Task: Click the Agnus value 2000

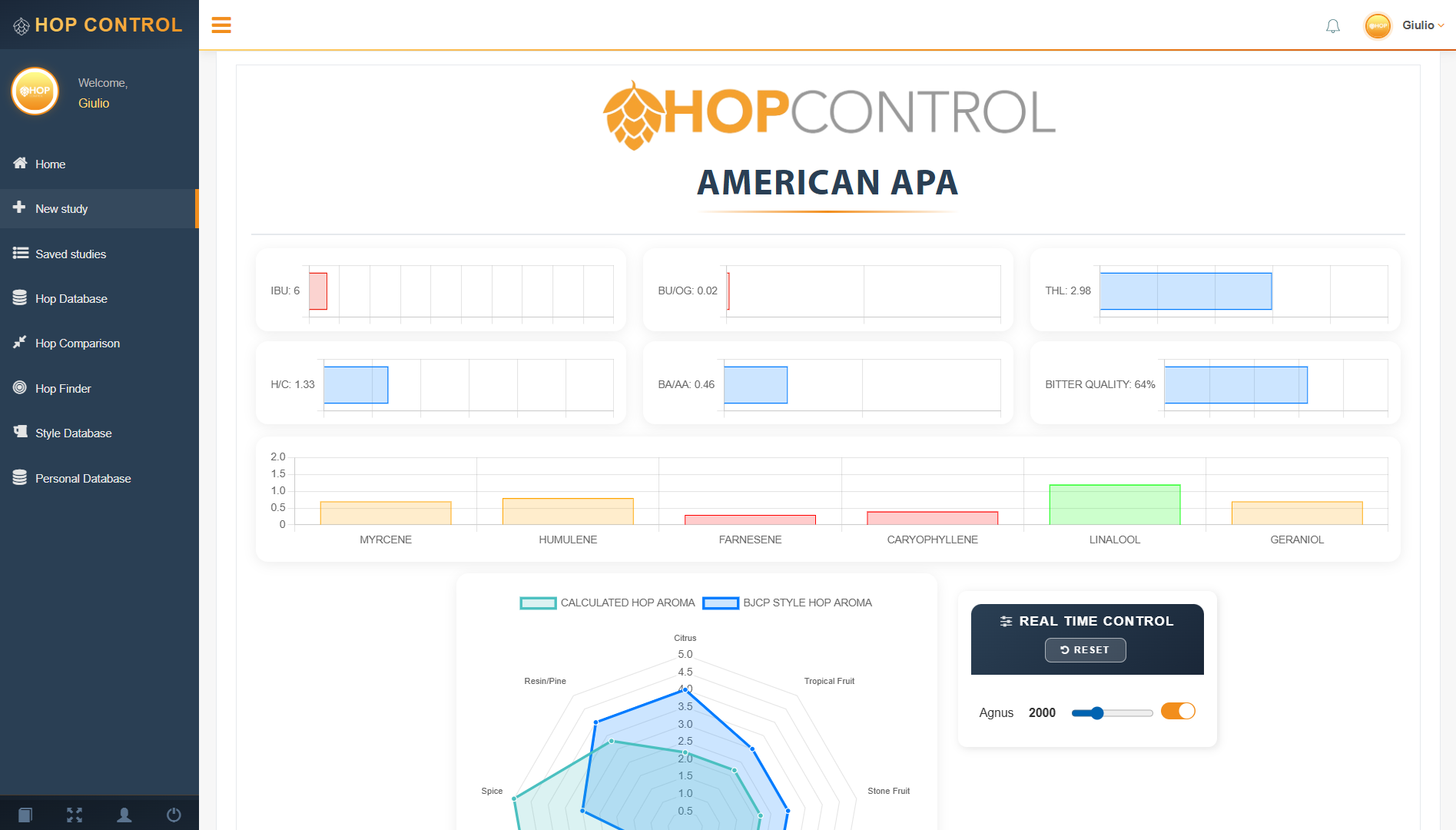Action: (x=1042, y=713)
